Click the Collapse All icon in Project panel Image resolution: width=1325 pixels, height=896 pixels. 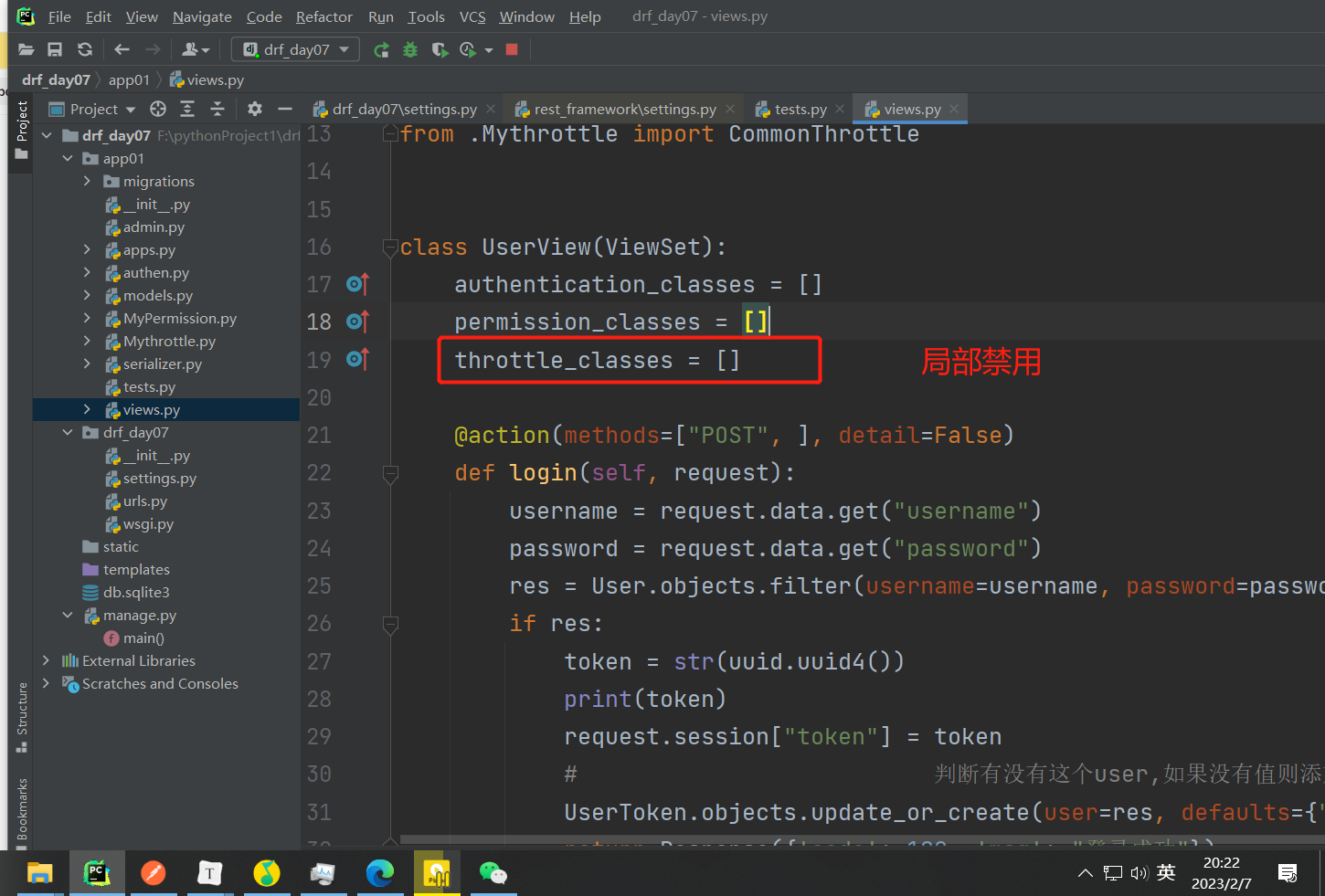pos(217,109)
